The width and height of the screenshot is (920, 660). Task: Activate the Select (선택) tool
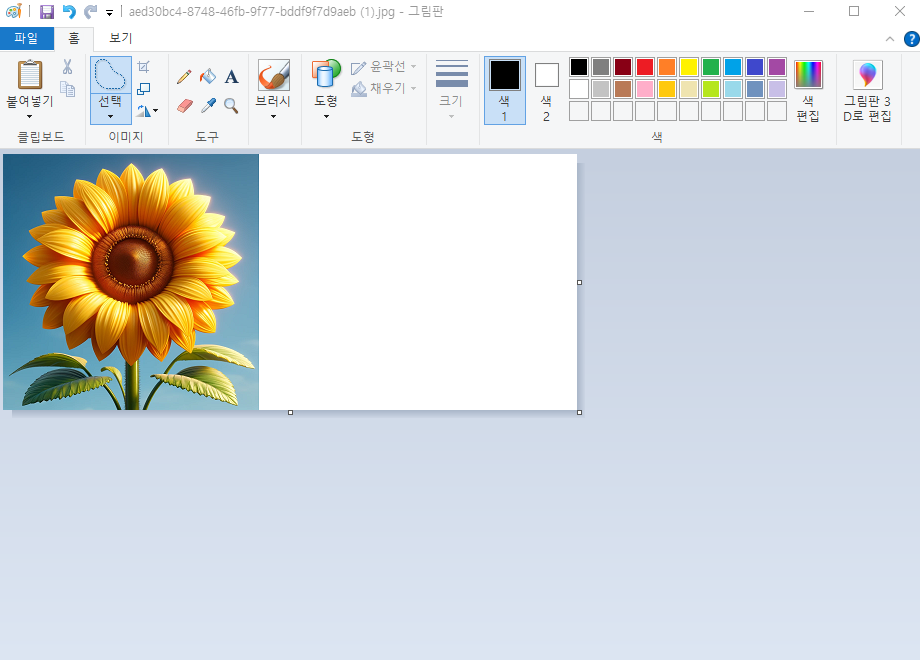click(110, 75)
